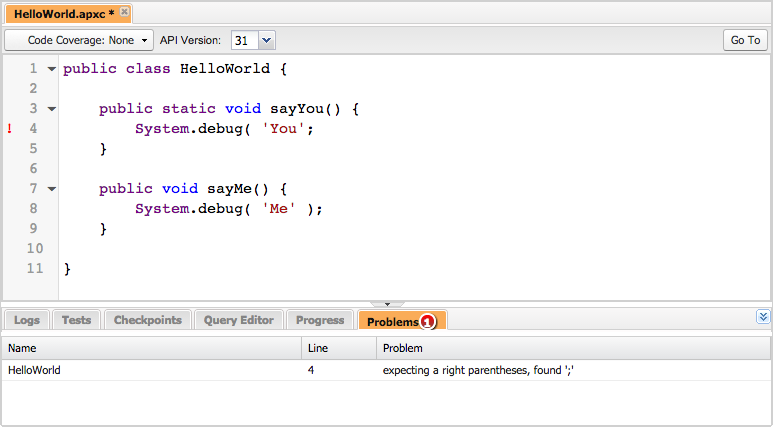This screenshot has width=773, height=427.
Task: Click line number 11 in the gutter
Action: 35,269
